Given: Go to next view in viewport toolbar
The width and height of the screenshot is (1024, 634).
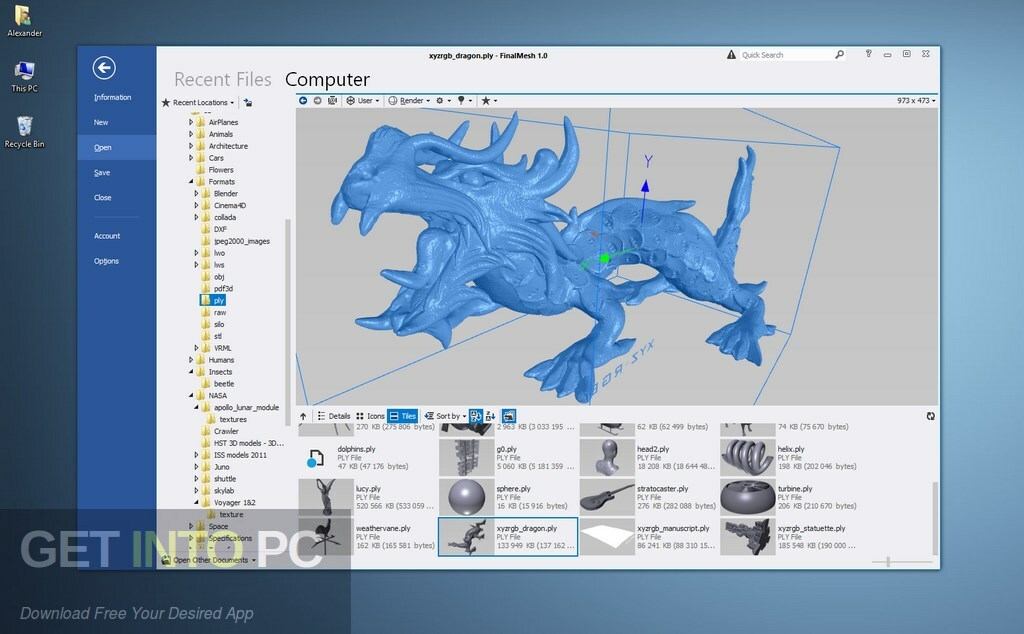Looking at the screenshot, I should pyautogui.click(x=317, y=101).
